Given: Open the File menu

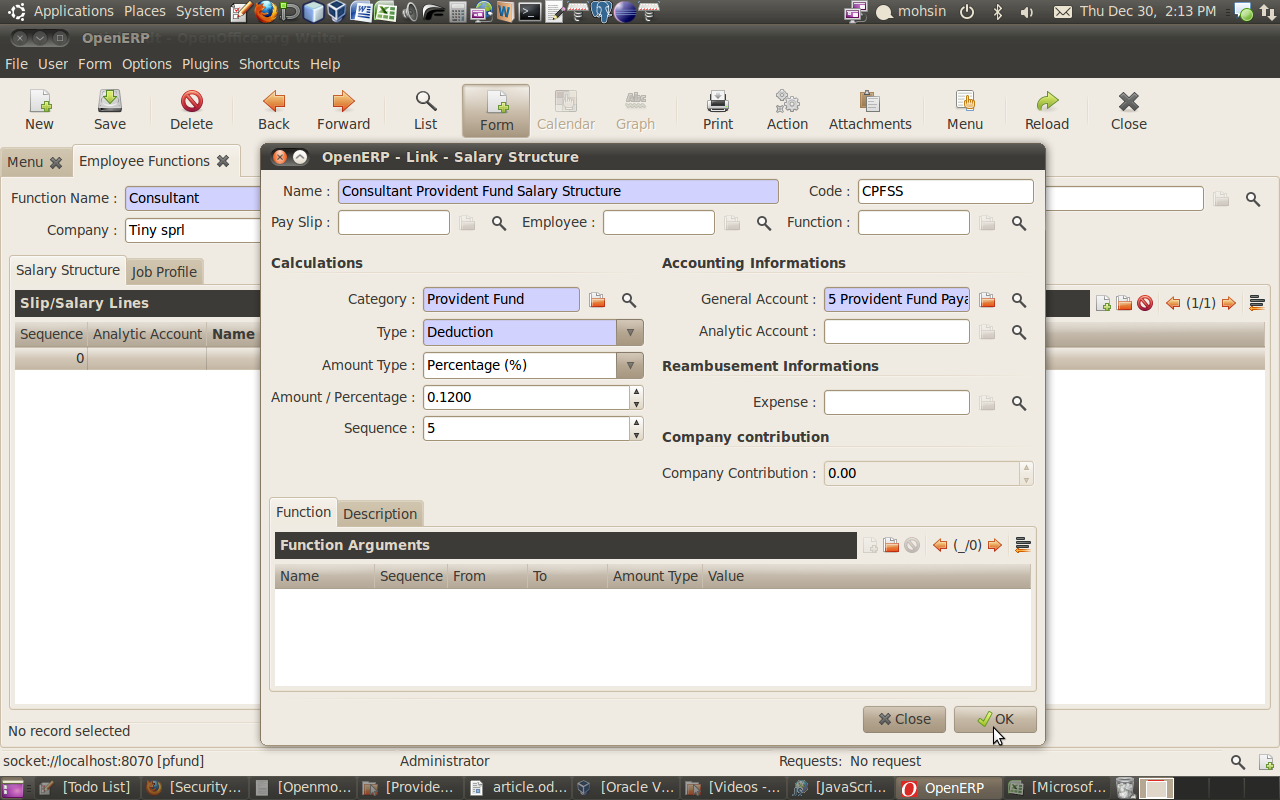Looking at the screenshot, I should tap(16, 63).
